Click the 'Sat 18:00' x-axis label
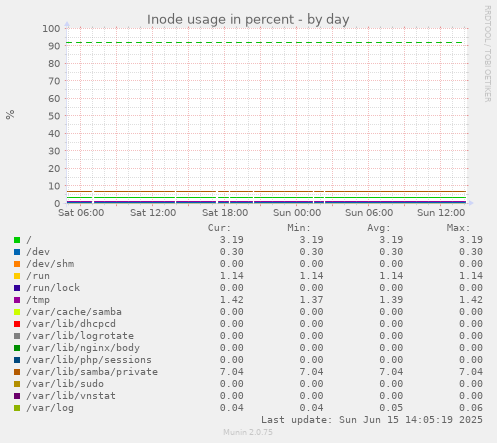The width and height of the screenshot is (497, 443). coord(225,213)
